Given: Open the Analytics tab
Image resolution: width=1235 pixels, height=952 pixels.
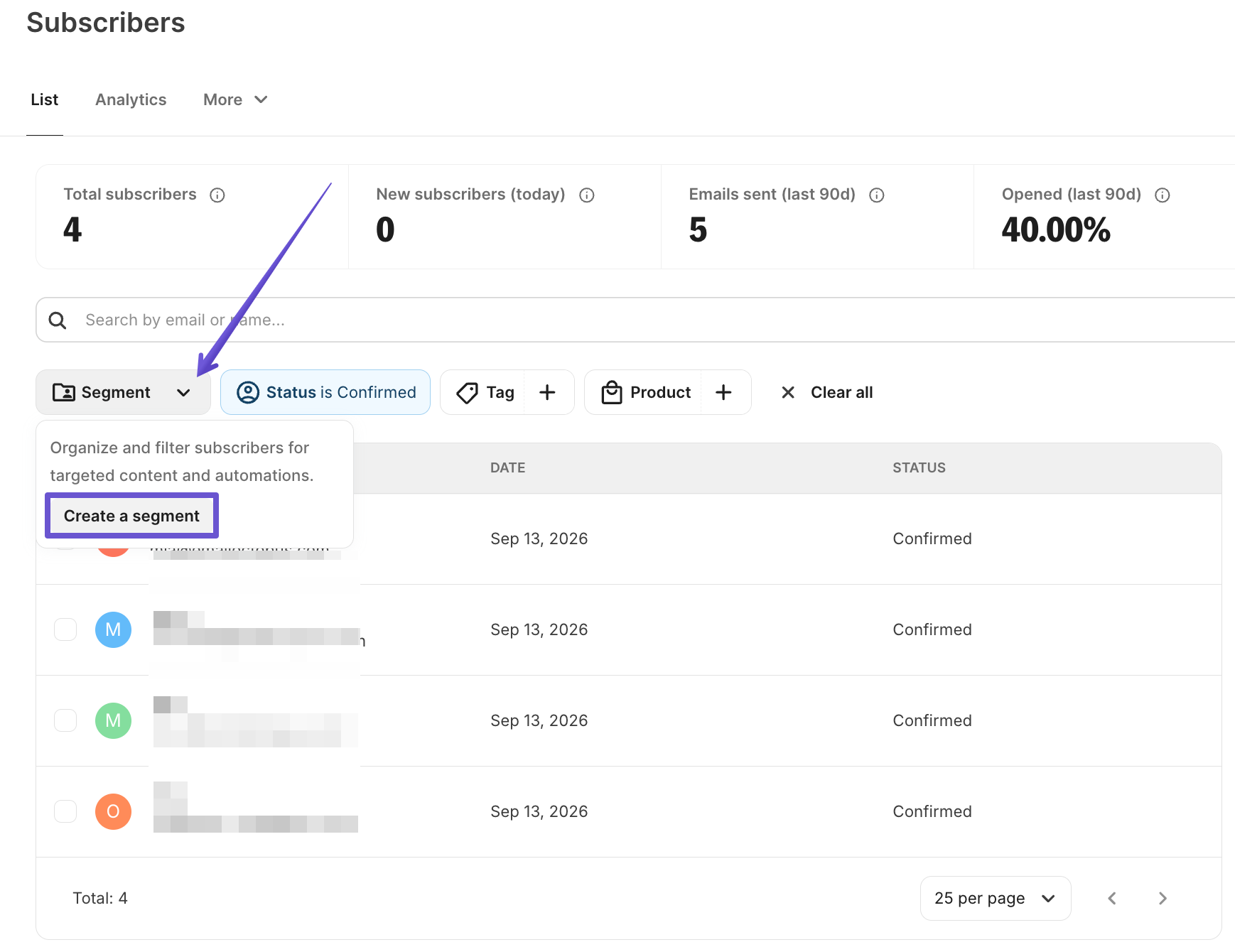Looking at the screenshot, I should tap(131, 99).
